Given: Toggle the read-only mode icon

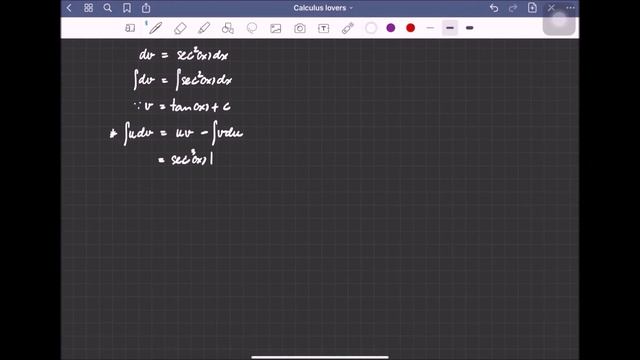Looking at the screenshot, I should (130, 28).
